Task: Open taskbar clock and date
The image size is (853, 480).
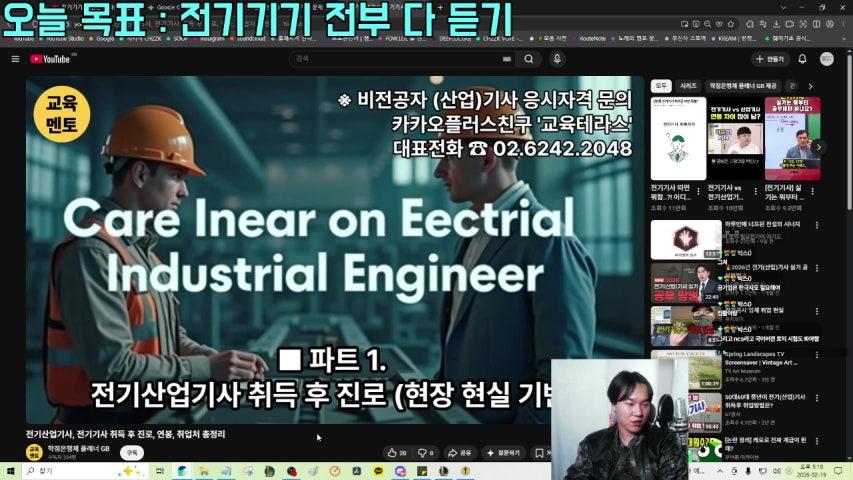Action: pos(811,471)
